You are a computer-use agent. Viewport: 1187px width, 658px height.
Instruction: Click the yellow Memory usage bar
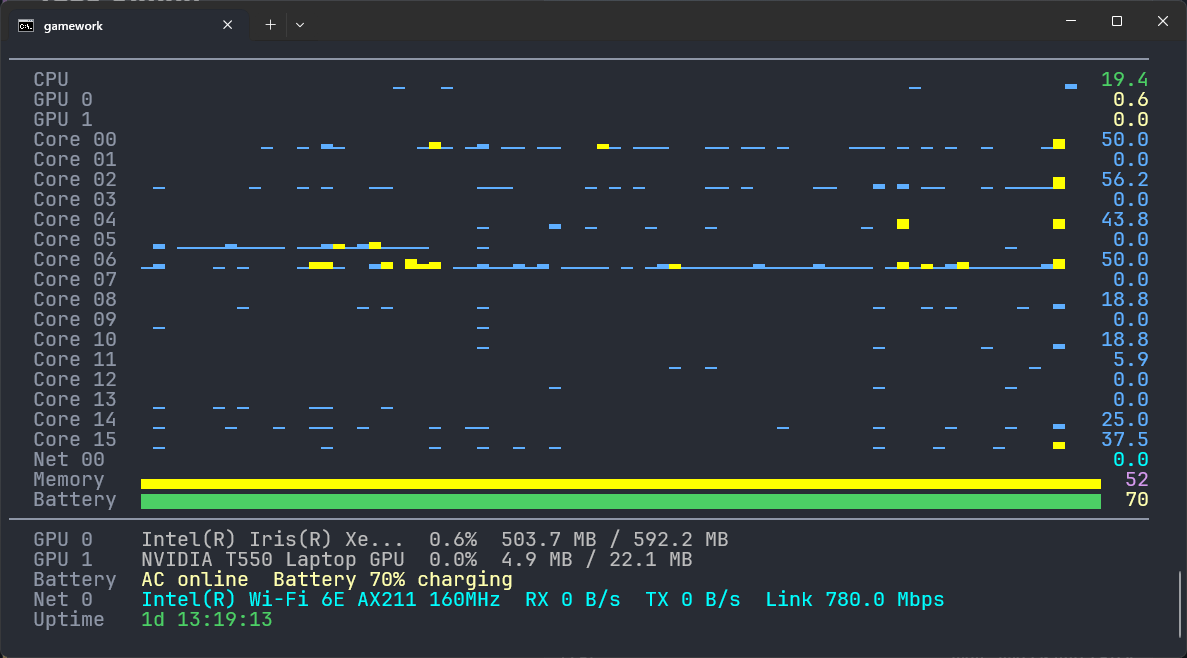pos(621,484)
